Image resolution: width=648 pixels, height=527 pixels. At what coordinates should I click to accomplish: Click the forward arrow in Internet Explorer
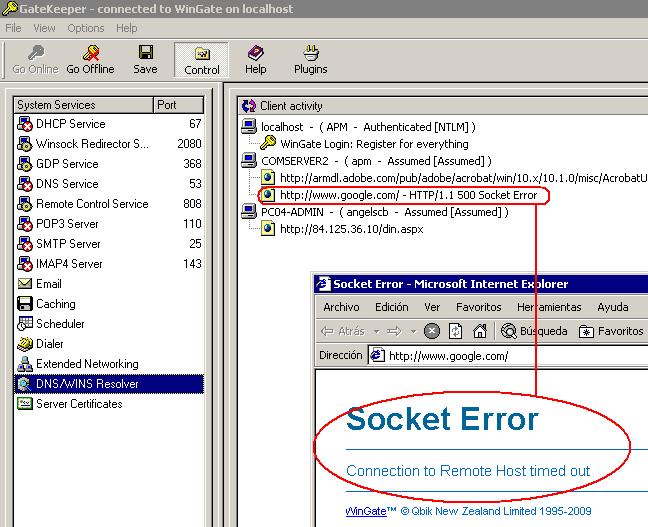[x=394, y=331]
